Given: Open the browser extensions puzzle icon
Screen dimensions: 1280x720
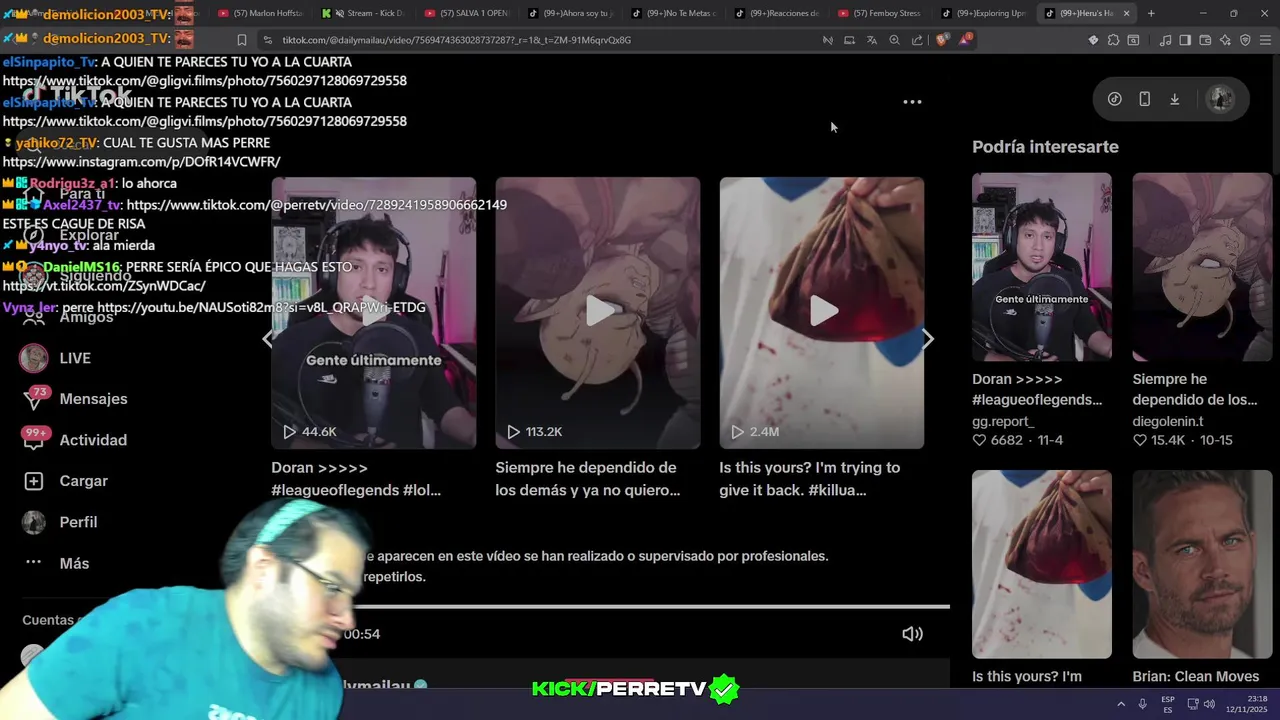Looking at the screenshot, I should 1113,40.
